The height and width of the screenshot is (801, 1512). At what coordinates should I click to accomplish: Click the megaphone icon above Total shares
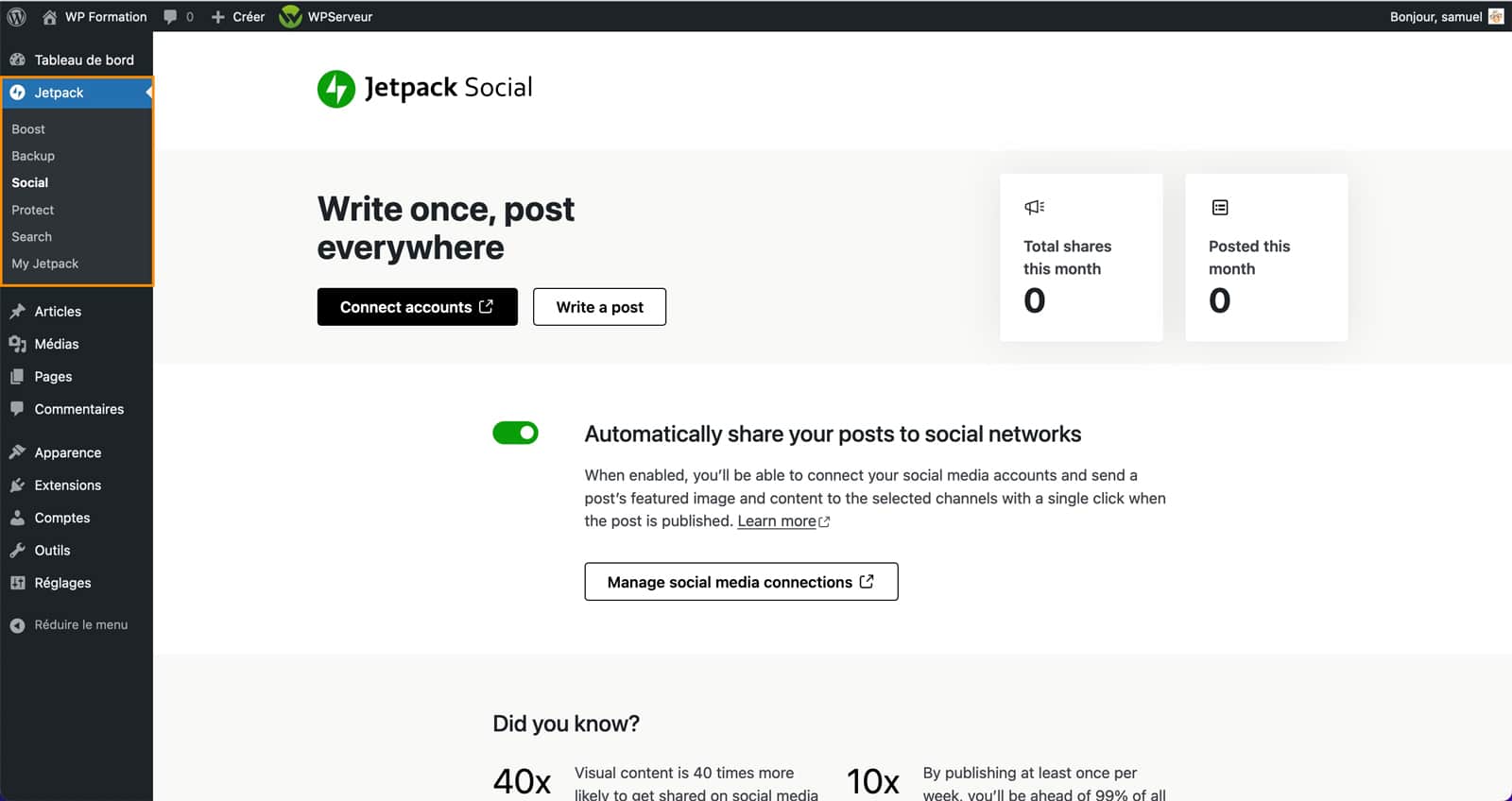1035,206
